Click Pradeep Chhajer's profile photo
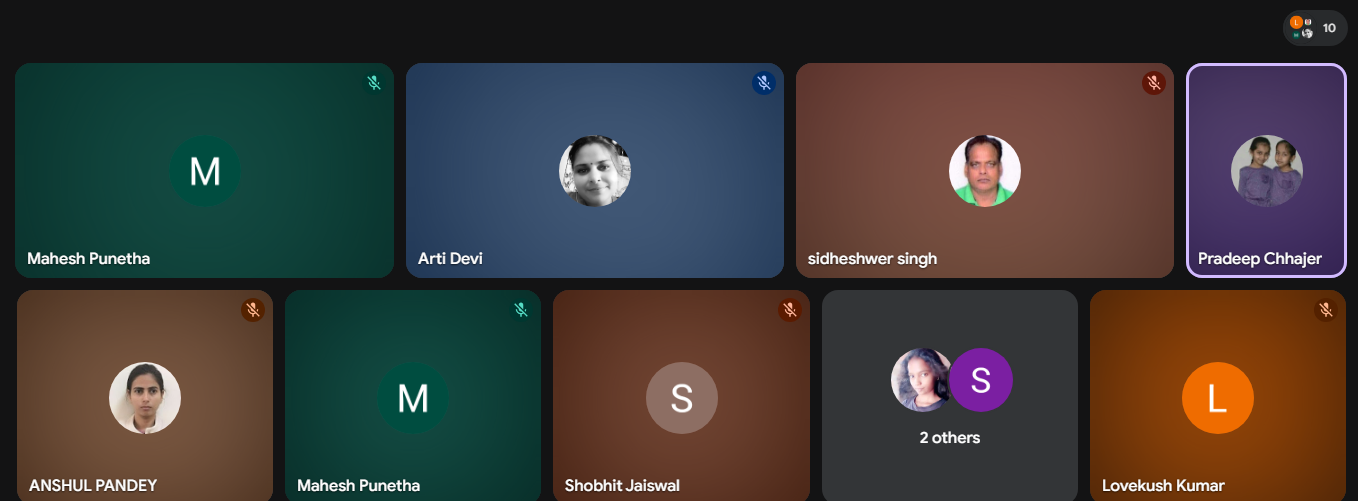The height and width of the screenshot is (501, 1358). pos(1266,171)
